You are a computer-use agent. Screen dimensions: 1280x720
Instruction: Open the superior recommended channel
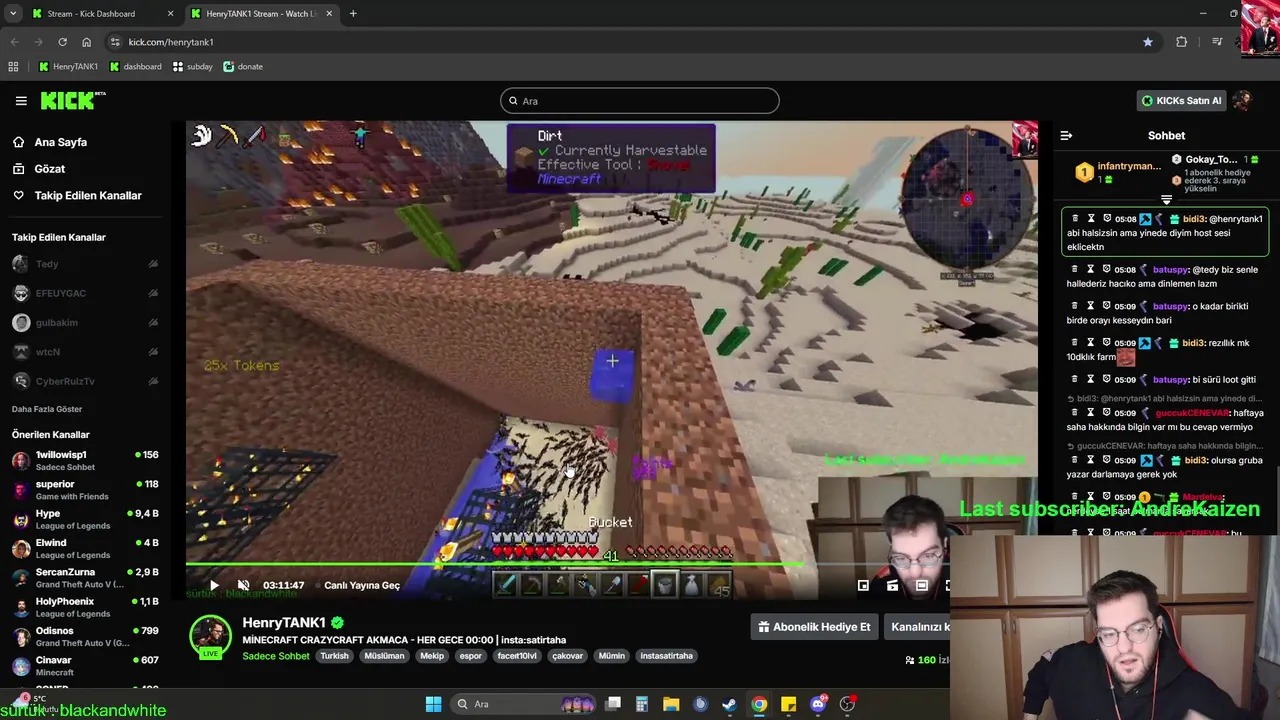click(85, 490)
